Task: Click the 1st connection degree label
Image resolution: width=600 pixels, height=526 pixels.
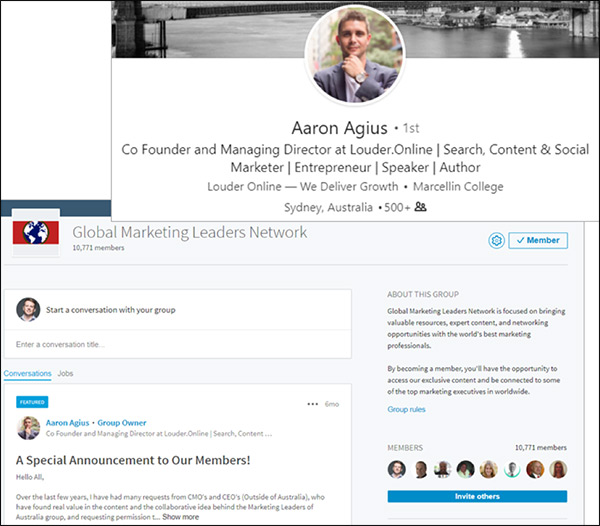Action: tap(411, 128)
